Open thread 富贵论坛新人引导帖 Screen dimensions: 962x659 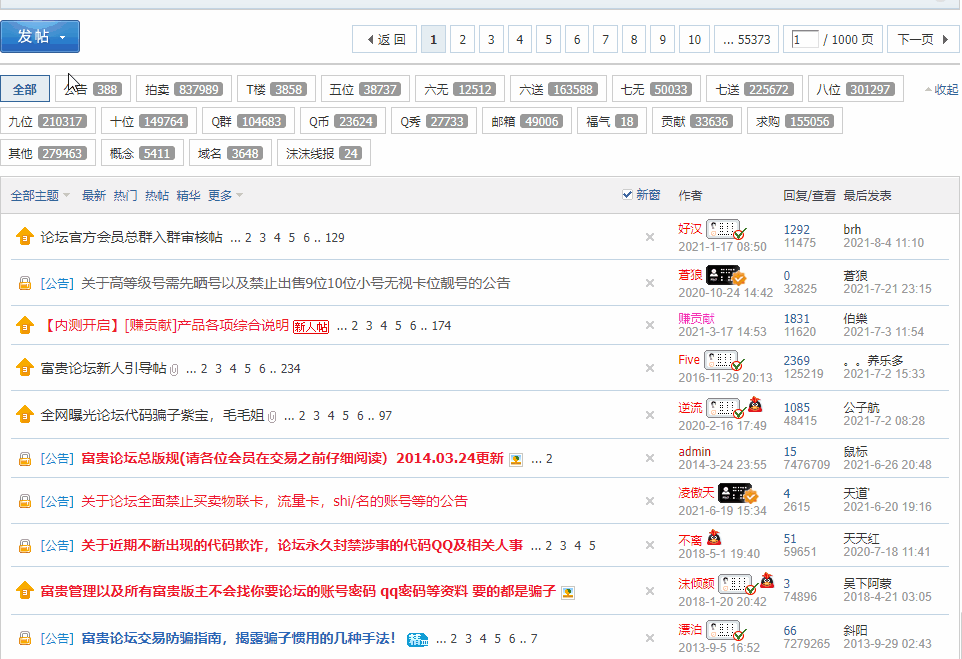pyautogui.click(x=103, y=369)
